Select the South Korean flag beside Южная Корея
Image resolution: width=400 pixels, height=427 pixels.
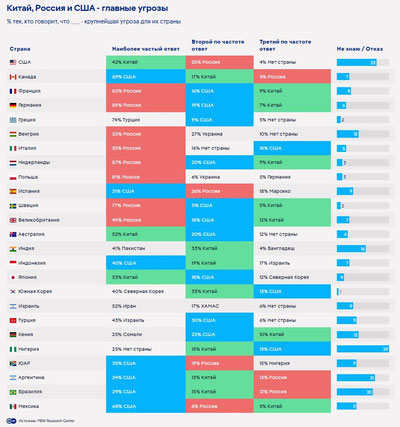13,292
